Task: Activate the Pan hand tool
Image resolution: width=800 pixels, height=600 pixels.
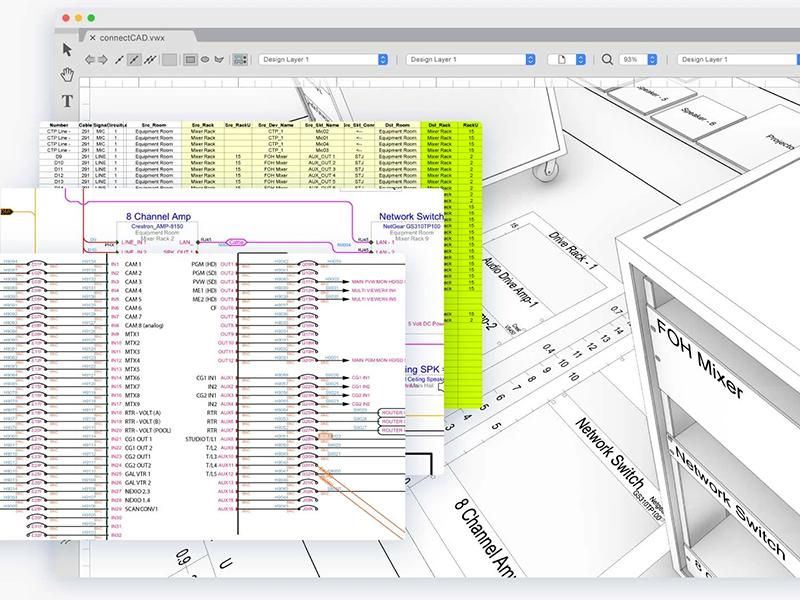Action: pos(68,74)
